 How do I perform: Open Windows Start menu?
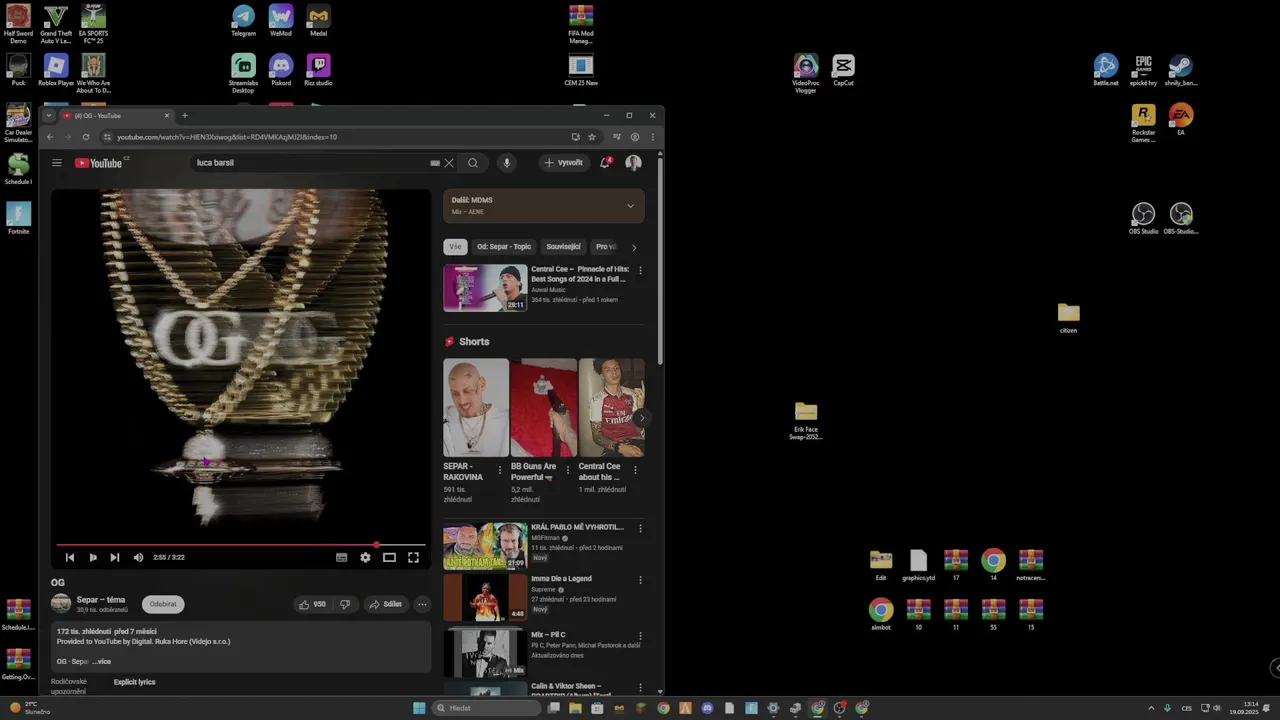pyautogui.click(x=419, y=708)
